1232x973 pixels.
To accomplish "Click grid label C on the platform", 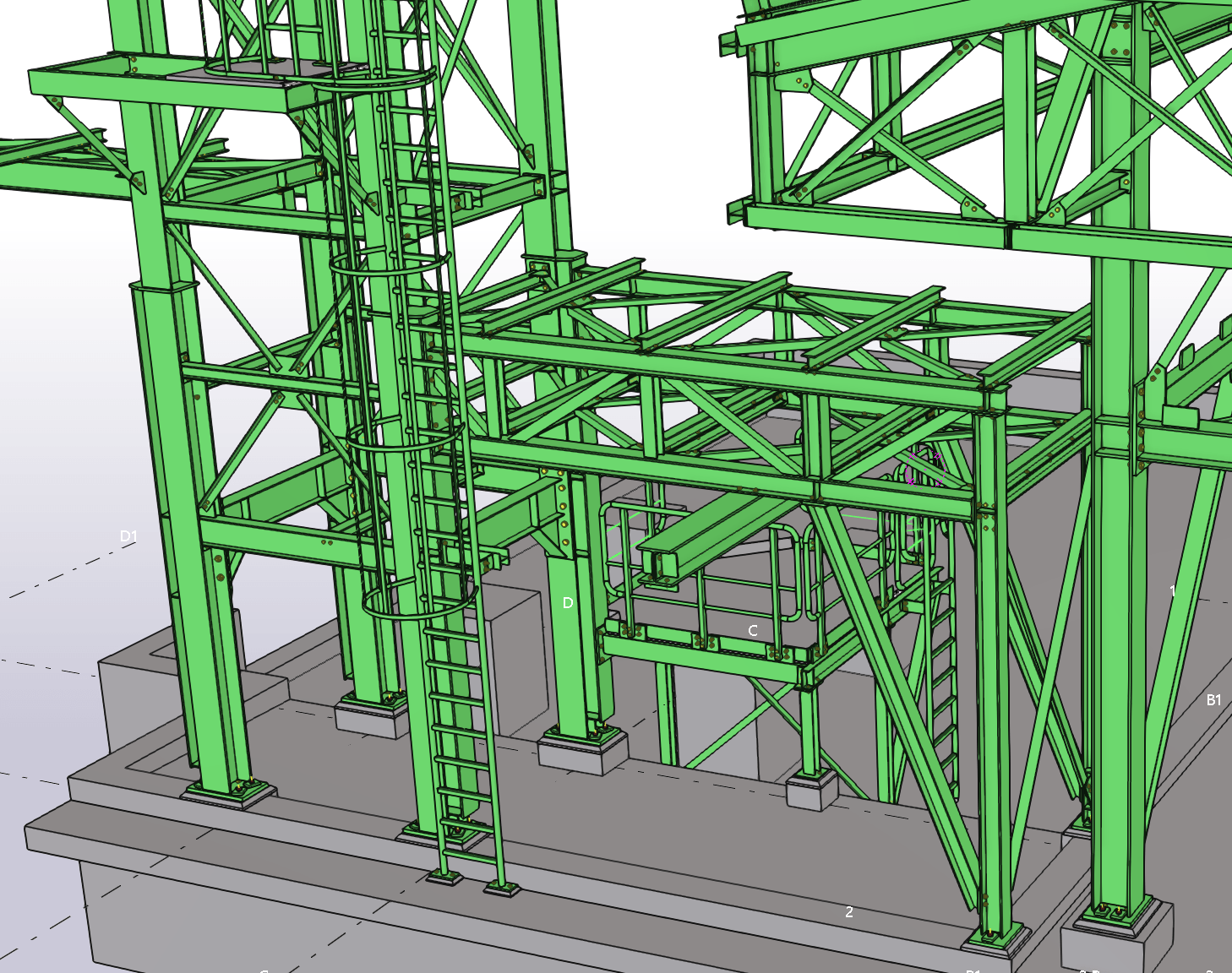I will [x=753, y=630].
